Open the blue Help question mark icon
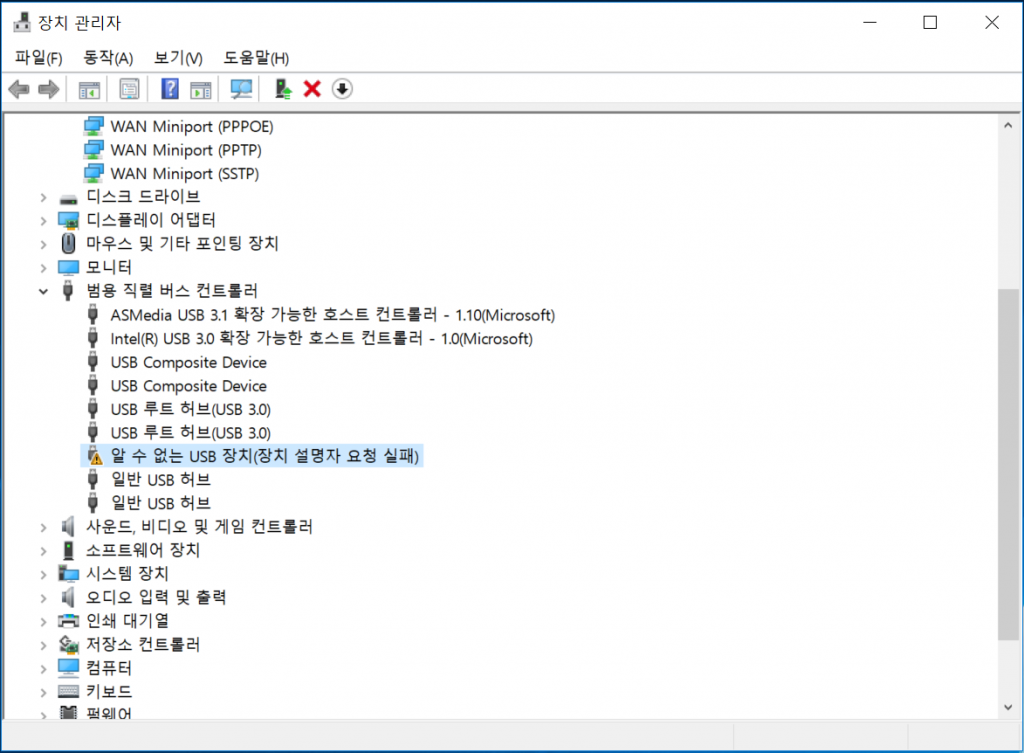 click(x=170, y=89)
